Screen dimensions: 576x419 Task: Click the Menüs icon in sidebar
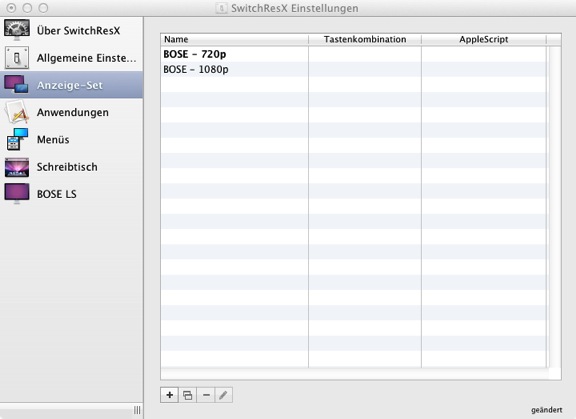point(17,139)
